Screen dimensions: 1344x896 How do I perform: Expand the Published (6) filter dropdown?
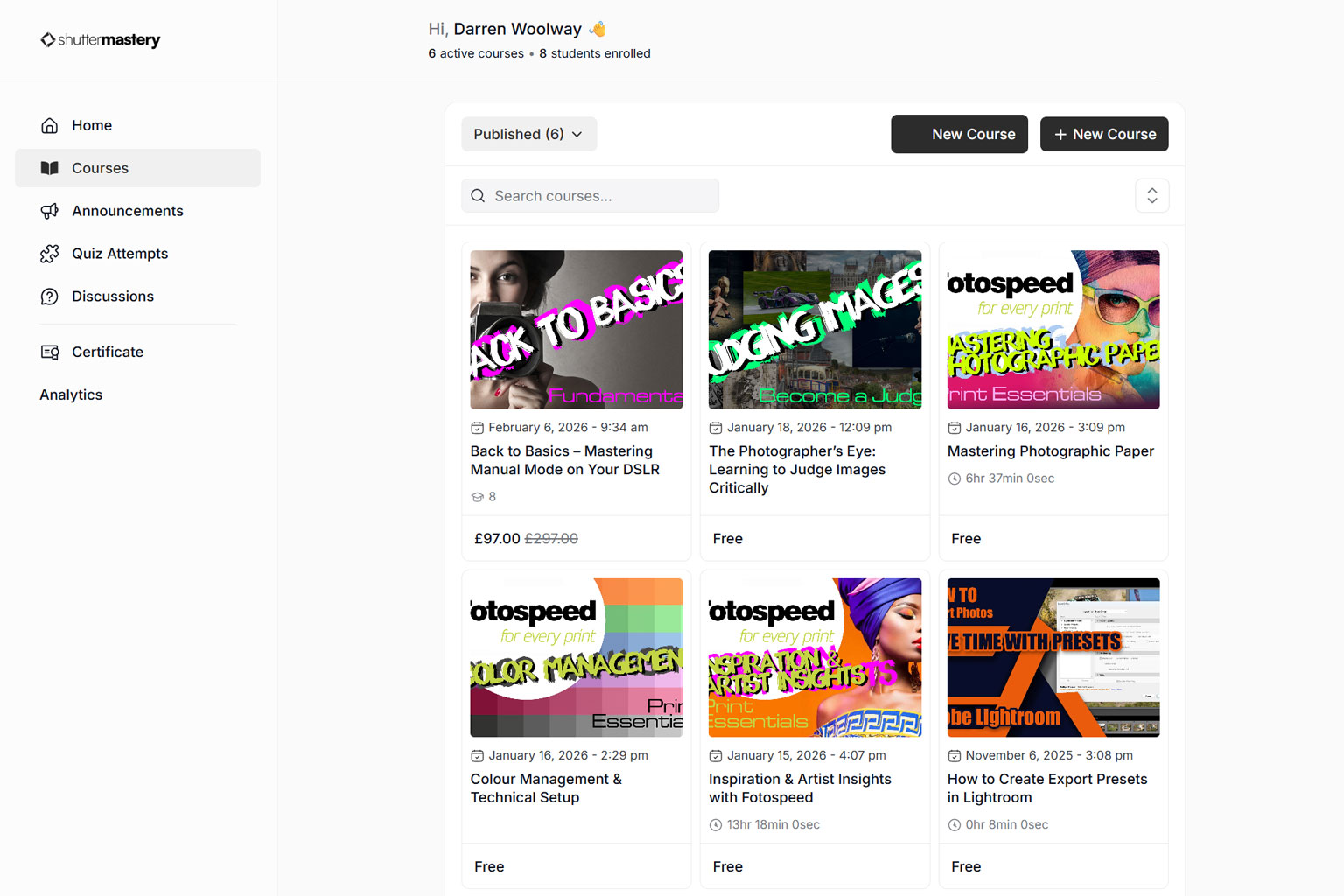click(x=528, y=134)
